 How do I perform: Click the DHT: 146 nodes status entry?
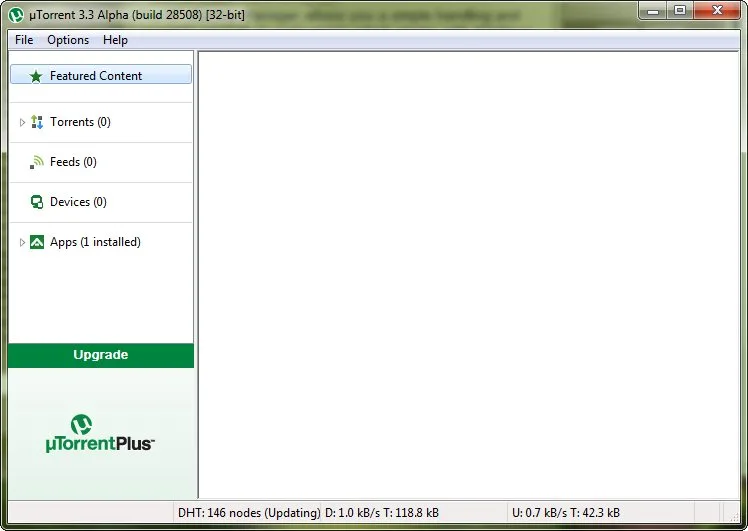(249, 513)
